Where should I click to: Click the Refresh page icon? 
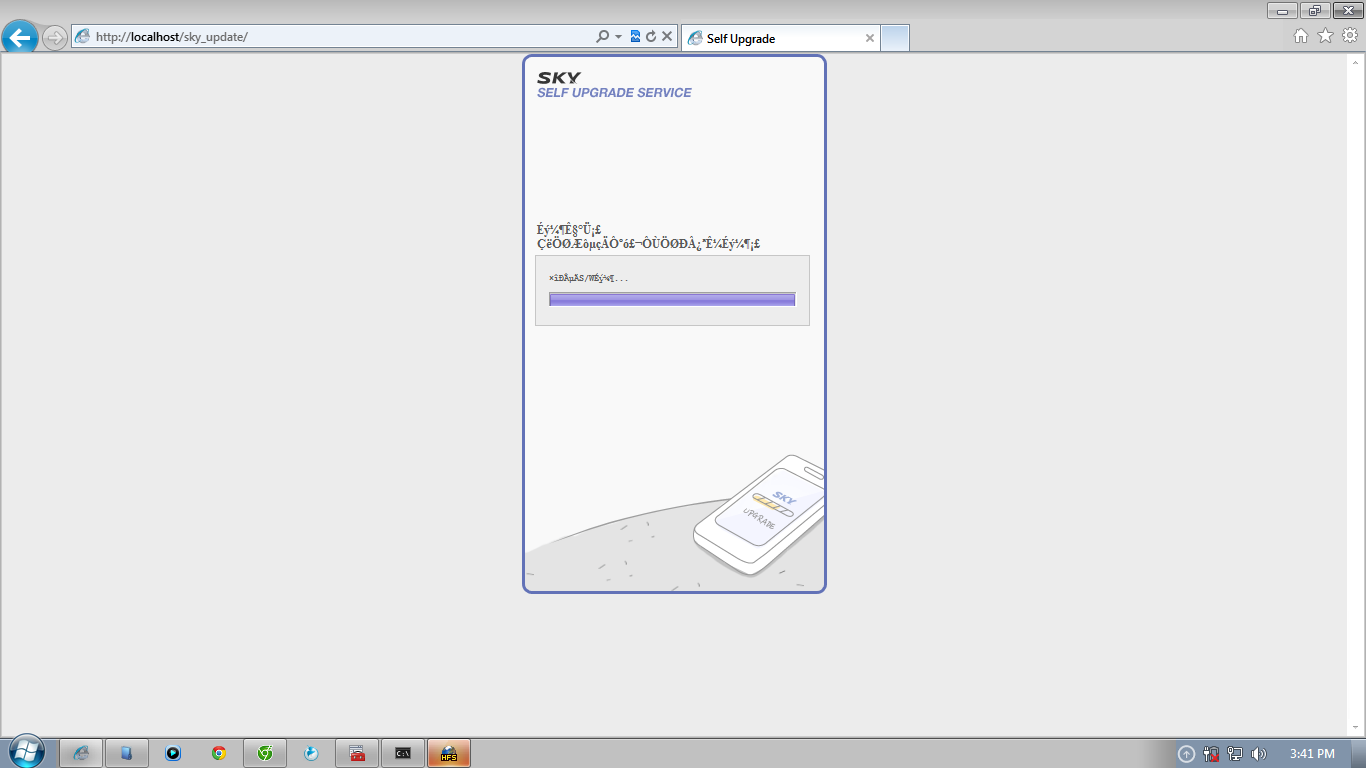point(651,37)
